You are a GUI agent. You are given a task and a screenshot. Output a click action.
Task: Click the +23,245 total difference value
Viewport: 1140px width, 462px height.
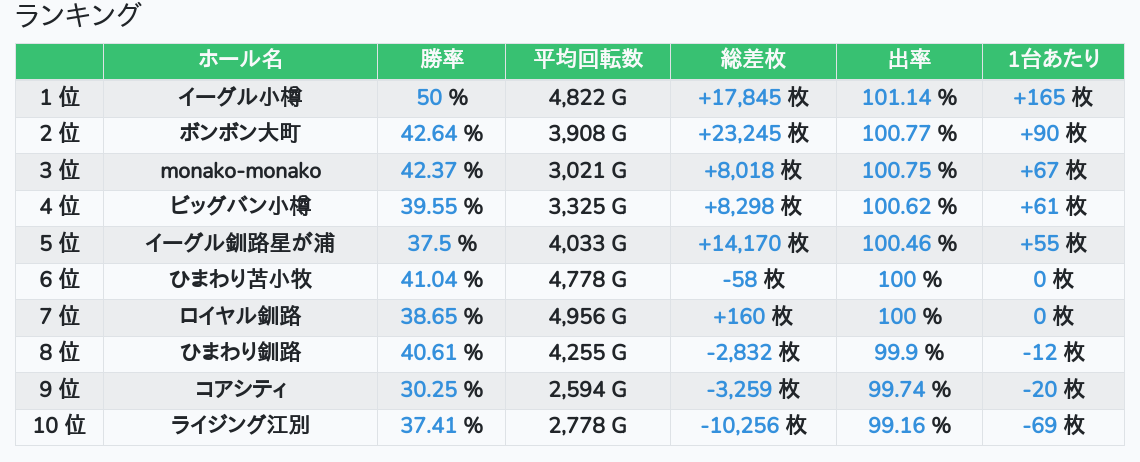[740, 134]
